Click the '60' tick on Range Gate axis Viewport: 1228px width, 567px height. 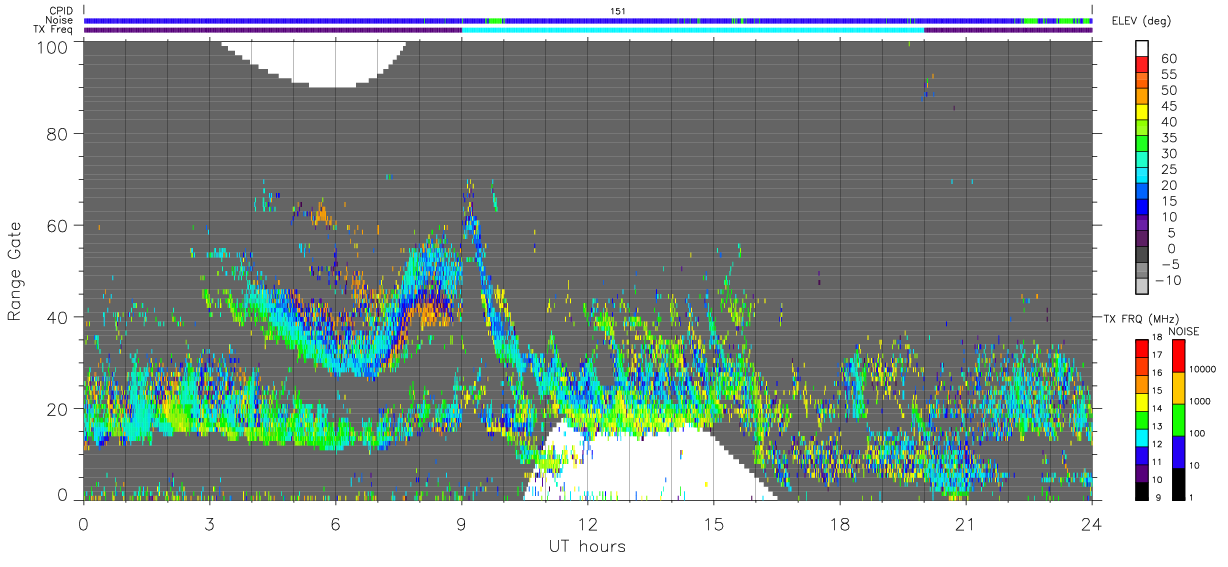pyautogui.click(x=57, y=225)
